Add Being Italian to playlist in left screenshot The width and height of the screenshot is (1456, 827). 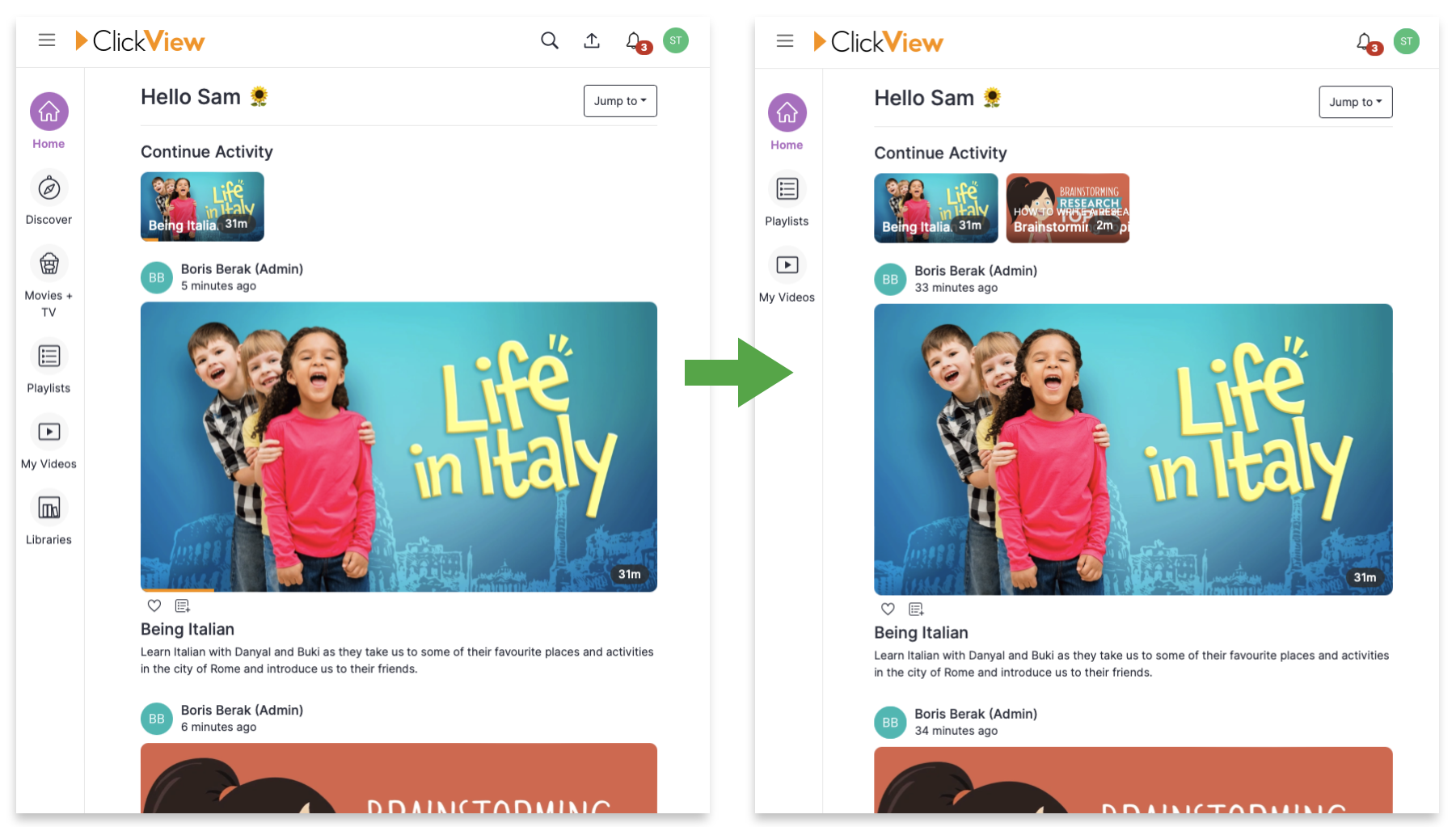pos(183,605)
